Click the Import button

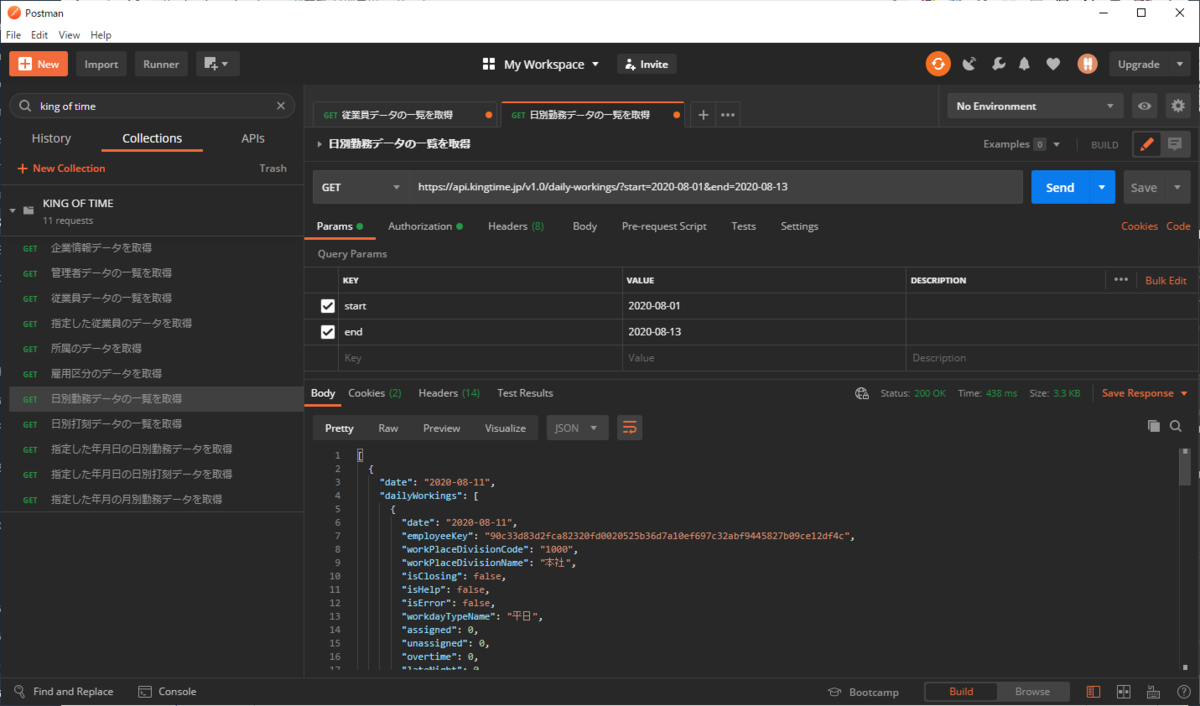101,64
